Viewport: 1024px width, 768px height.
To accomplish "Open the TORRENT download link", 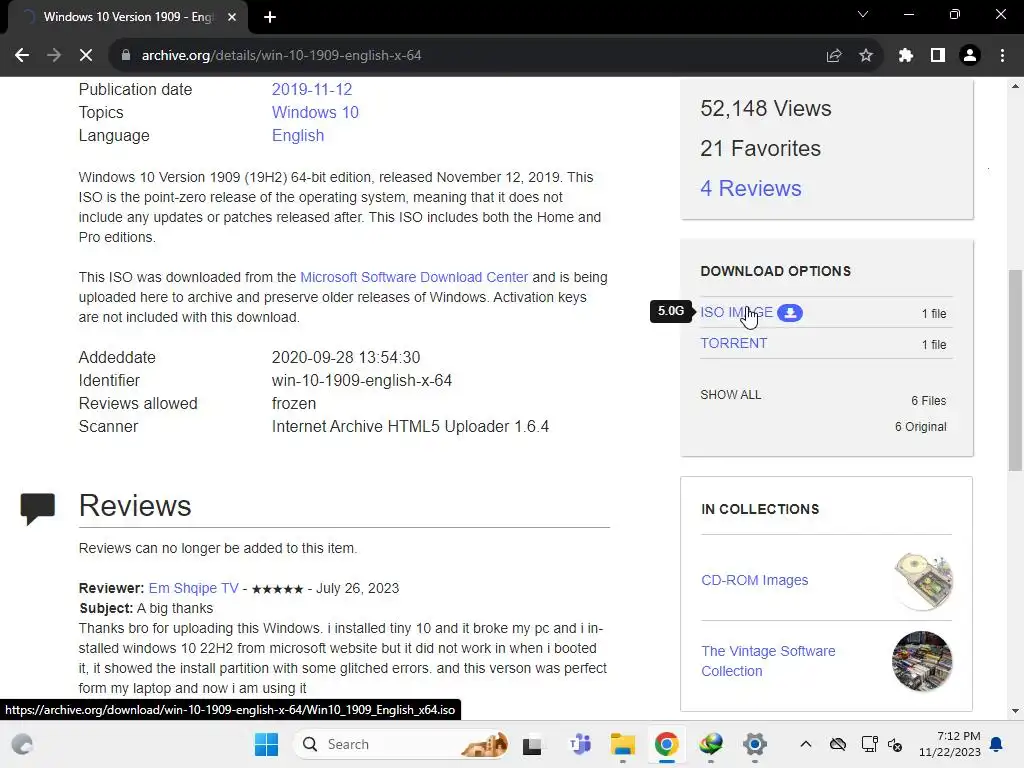I will click(x=733, y=344).
